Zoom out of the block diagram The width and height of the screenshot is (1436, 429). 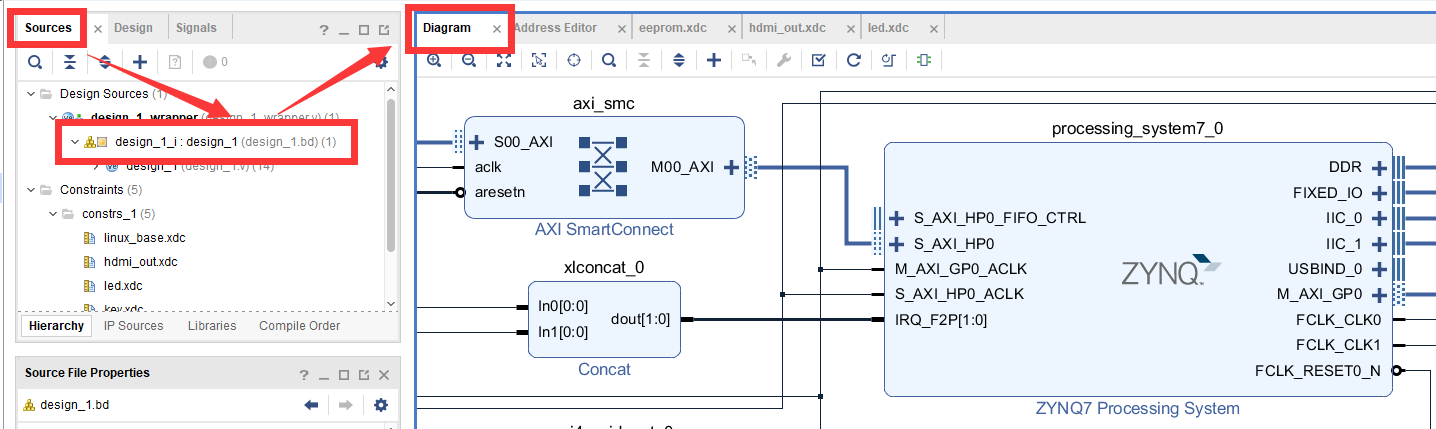[x=469, y=60]
